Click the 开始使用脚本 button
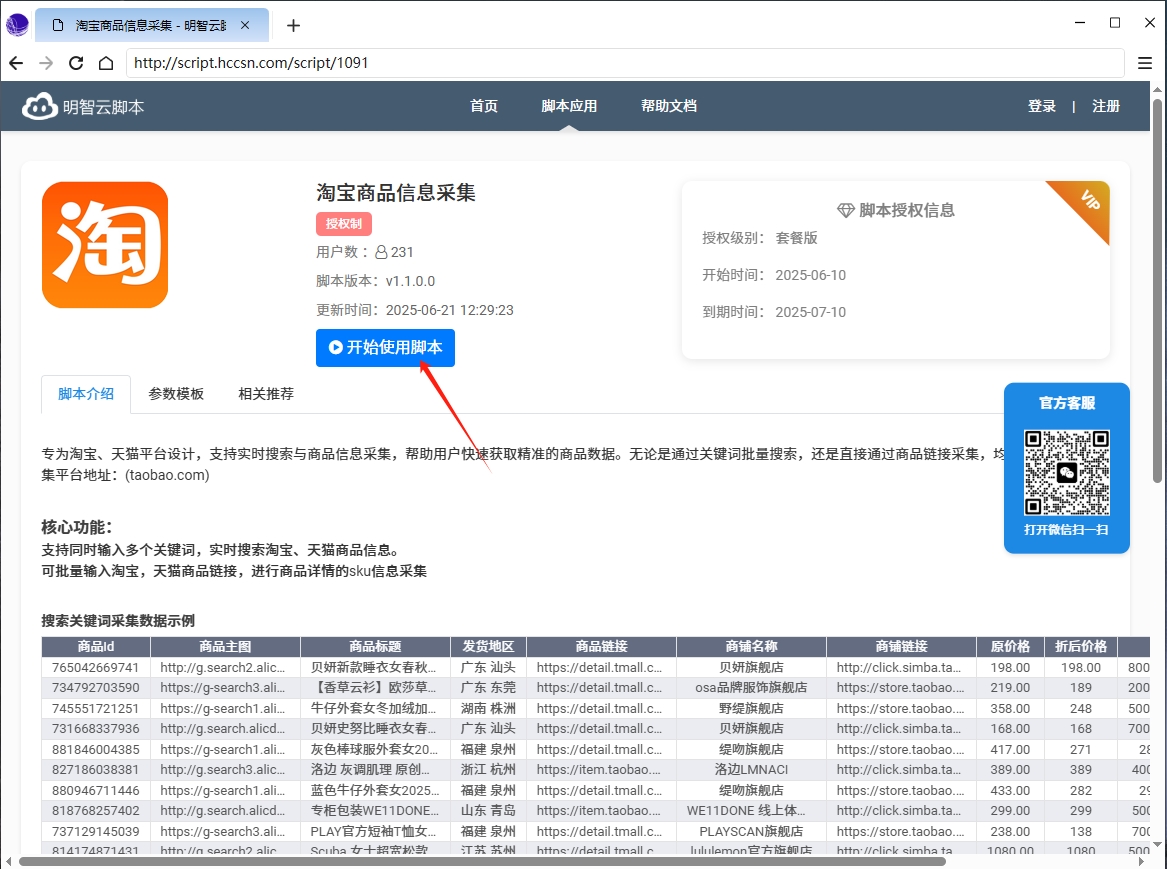 coord(386,347)
